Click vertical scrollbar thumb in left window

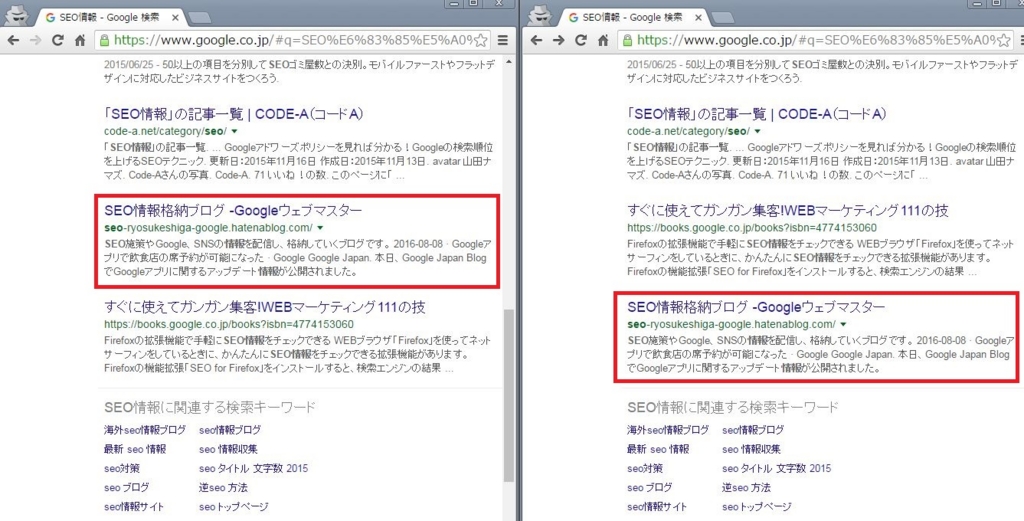[509, 396]
